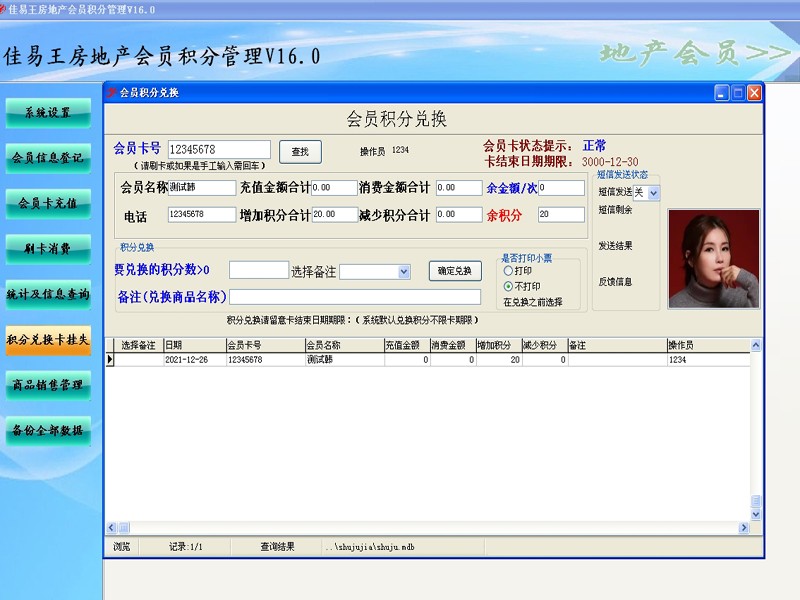Click the 确定兑换 button

455,271
